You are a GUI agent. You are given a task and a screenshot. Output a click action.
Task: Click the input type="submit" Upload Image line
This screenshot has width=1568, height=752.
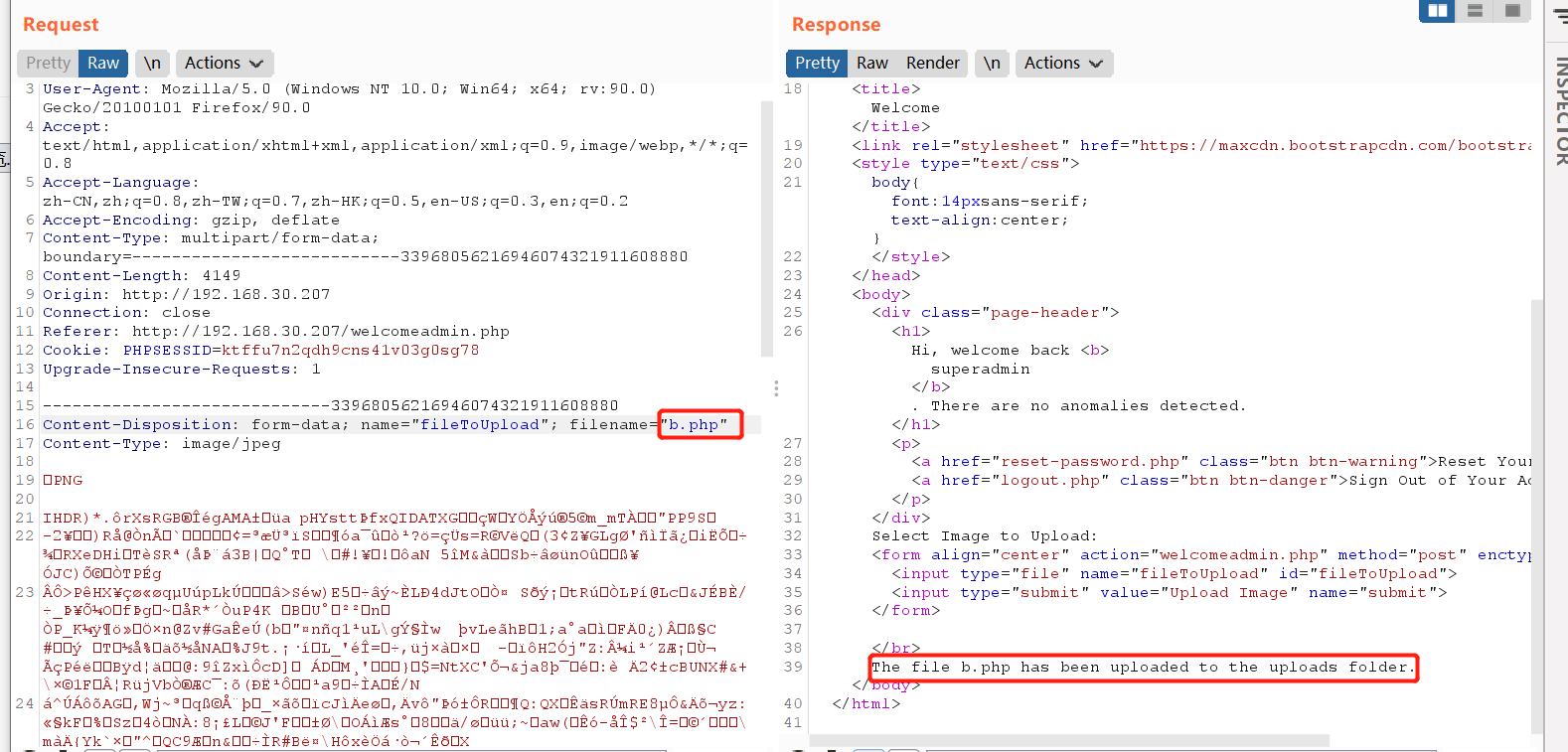tap(1170, 592)
